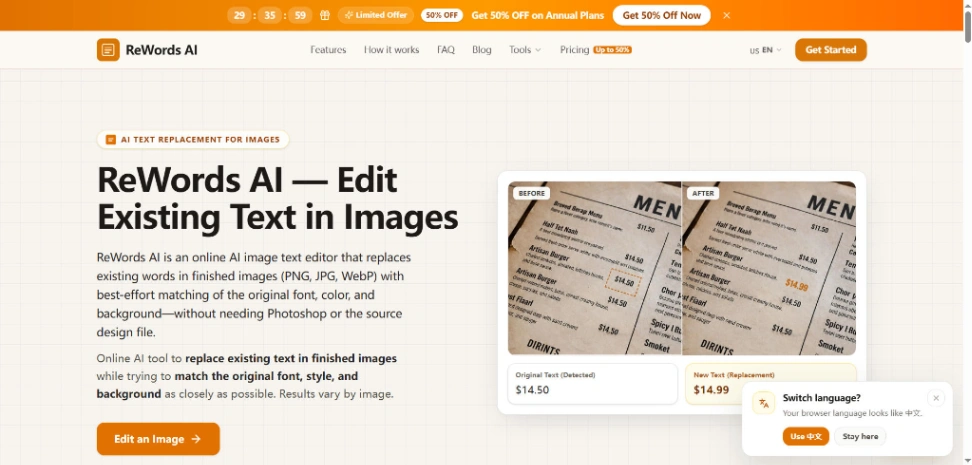Click the Edit an Image button
The image size is (972, 465).
click(158, 439)
